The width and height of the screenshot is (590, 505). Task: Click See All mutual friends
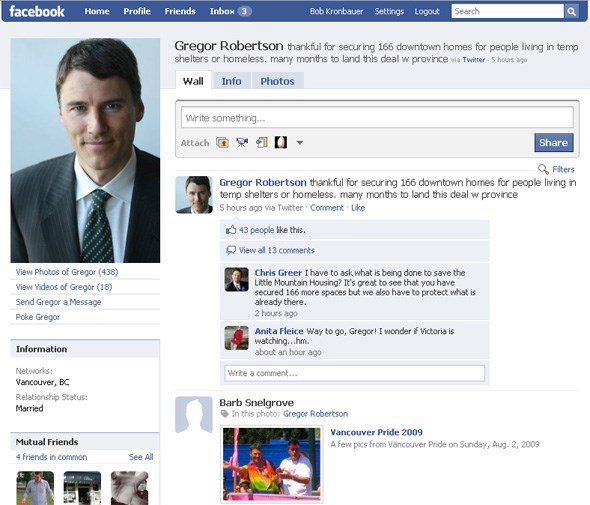[x=141, y=457]
